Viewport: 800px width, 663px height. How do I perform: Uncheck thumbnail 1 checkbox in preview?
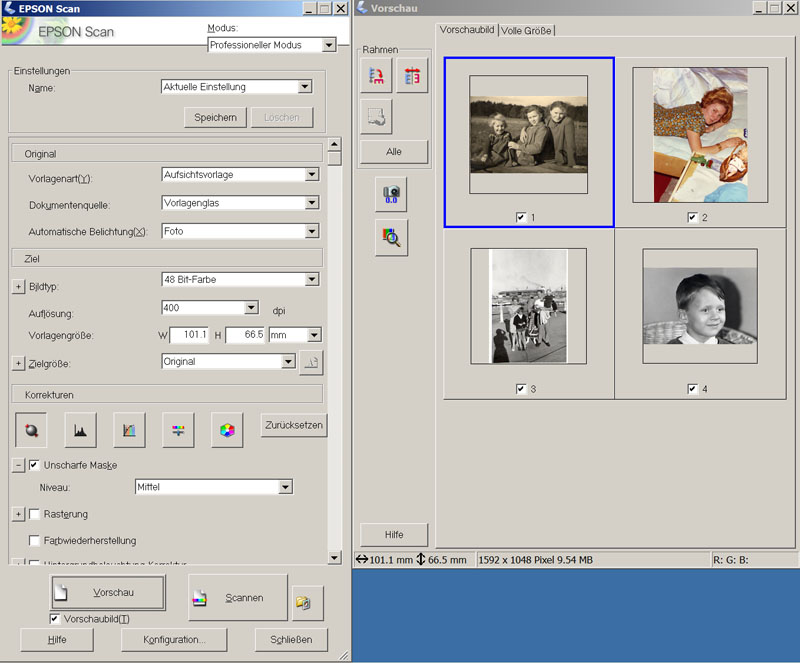pos(520,217)
